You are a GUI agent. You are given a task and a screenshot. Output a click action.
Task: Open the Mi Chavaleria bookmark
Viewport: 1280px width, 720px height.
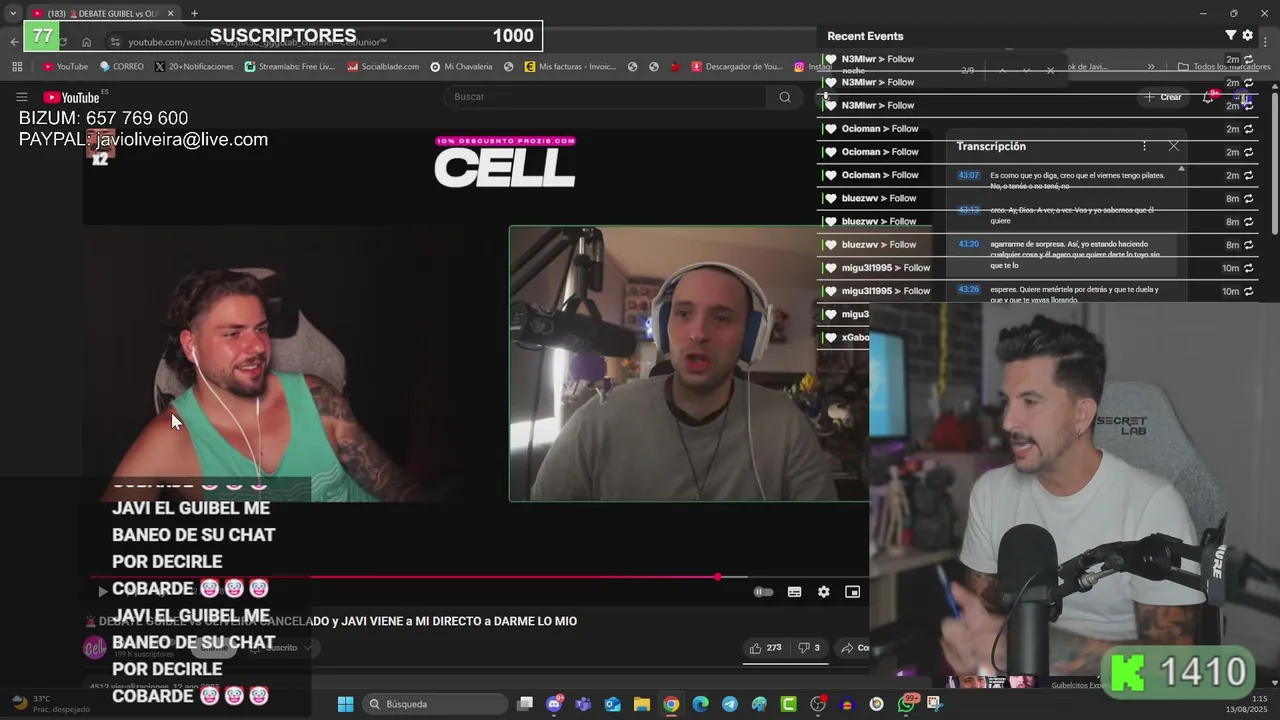[x=461, y=67]
